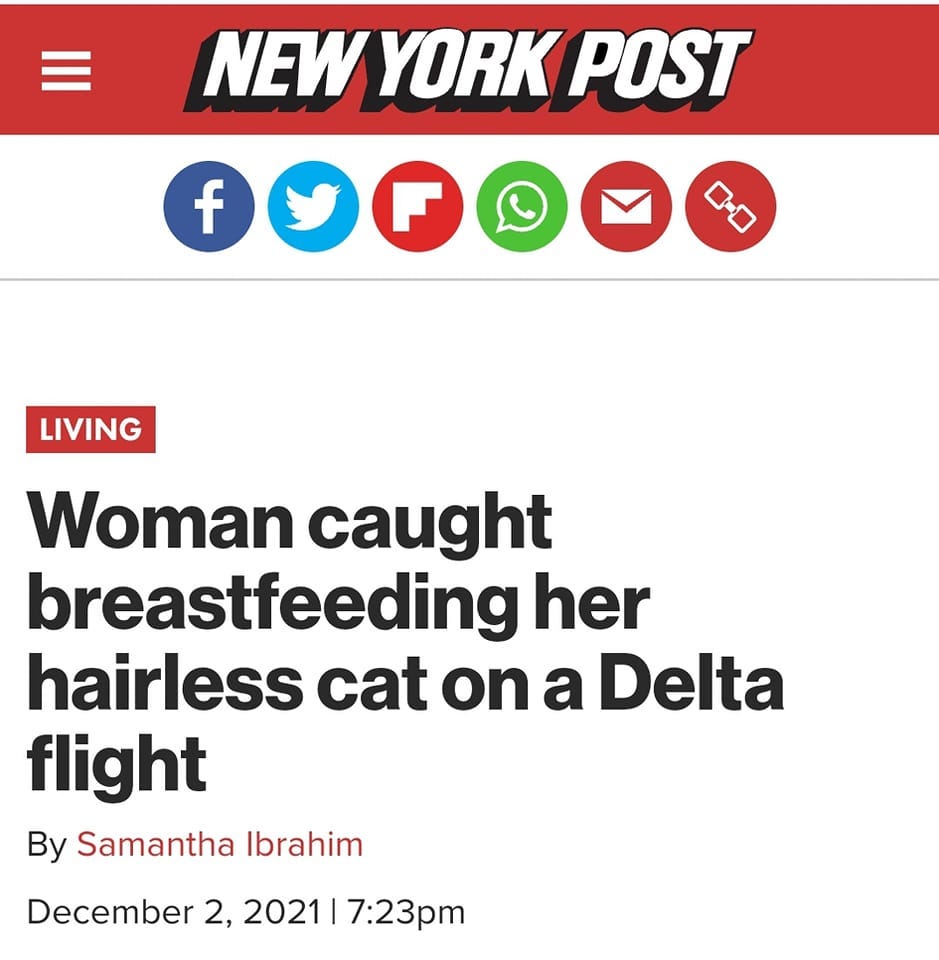This screenshot has width=939, height=960.
Task: Send the article through WhatsApp
Action: tap(521, 206)
